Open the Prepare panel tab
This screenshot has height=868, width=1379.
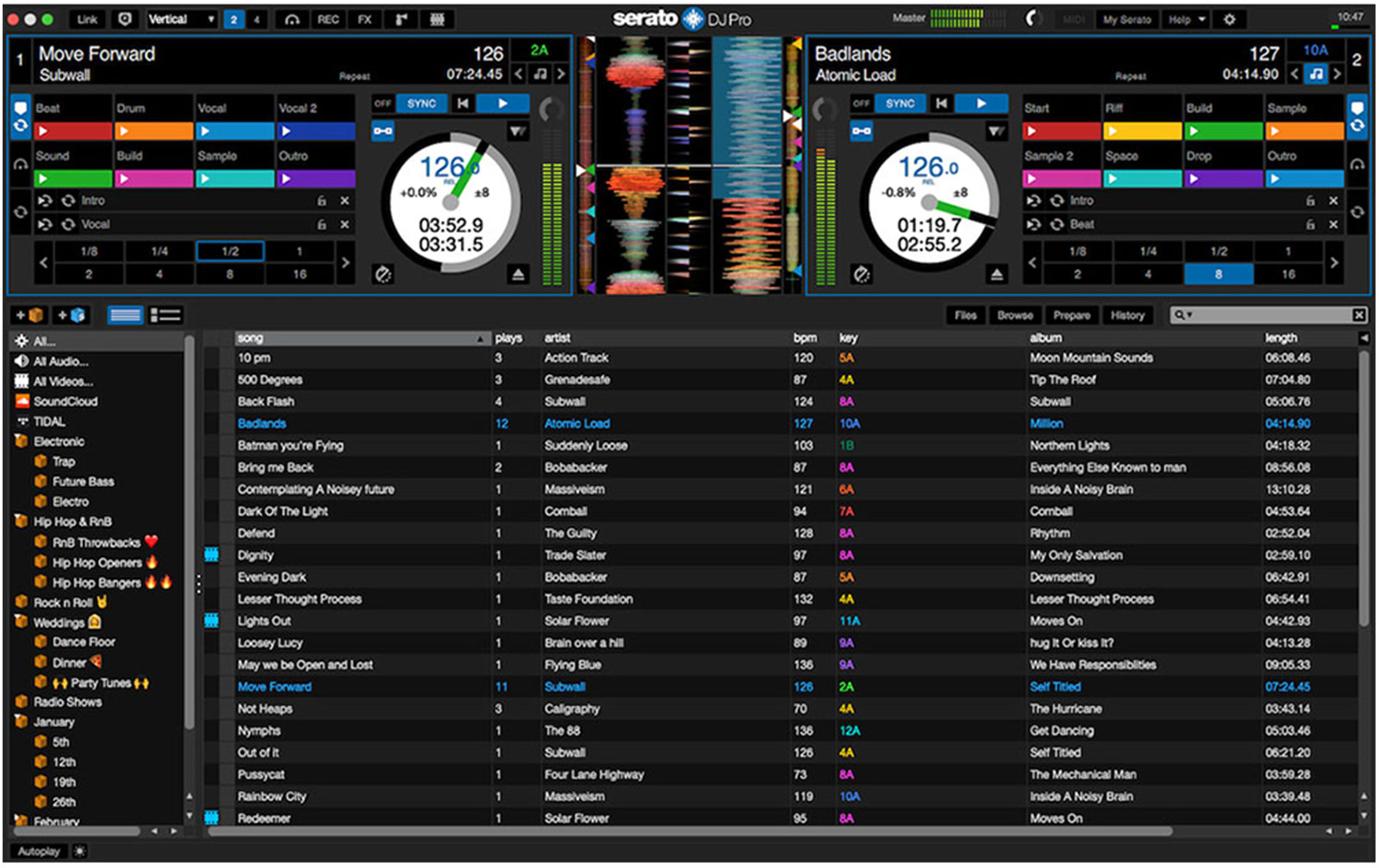(x=1071, y=315)
